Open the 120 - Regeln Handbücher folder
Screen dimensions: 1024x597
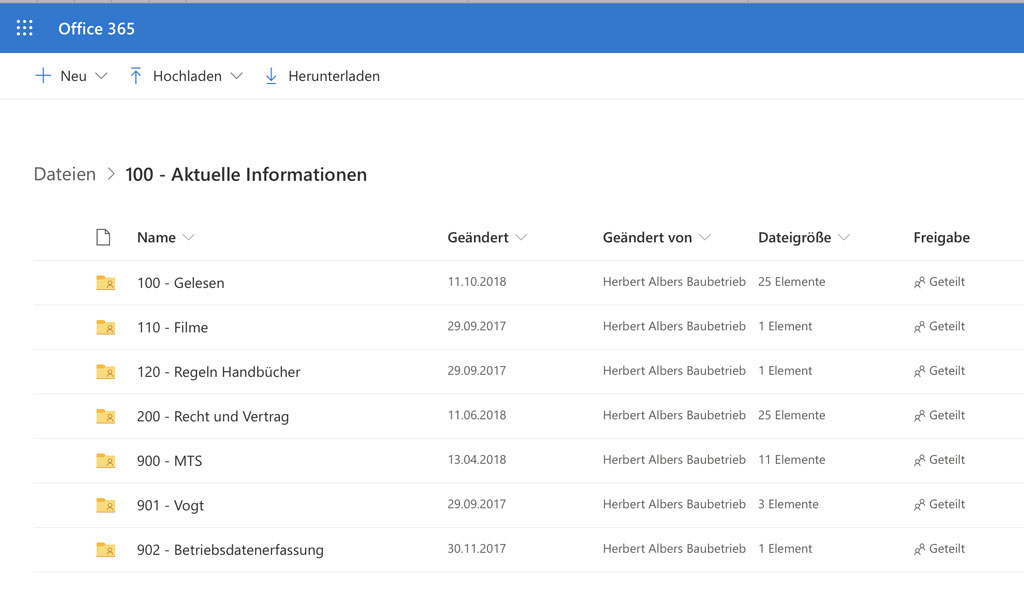[218, 372]
